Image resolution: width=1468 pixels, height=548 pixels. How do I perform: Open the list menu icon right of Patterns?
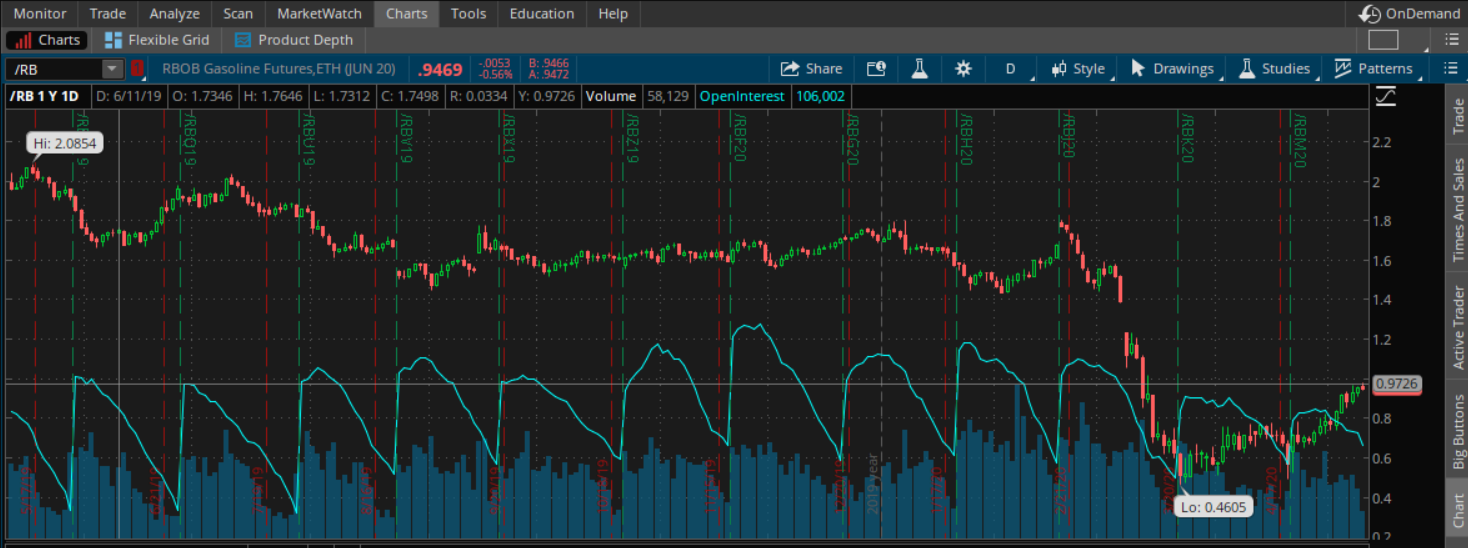[x=1451, y=69]
